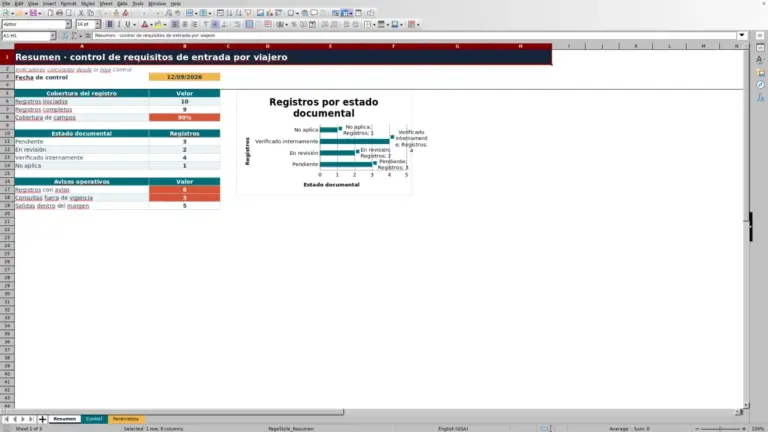768x432 pixels.
Task: Click column header A
Action: (82, 46)
